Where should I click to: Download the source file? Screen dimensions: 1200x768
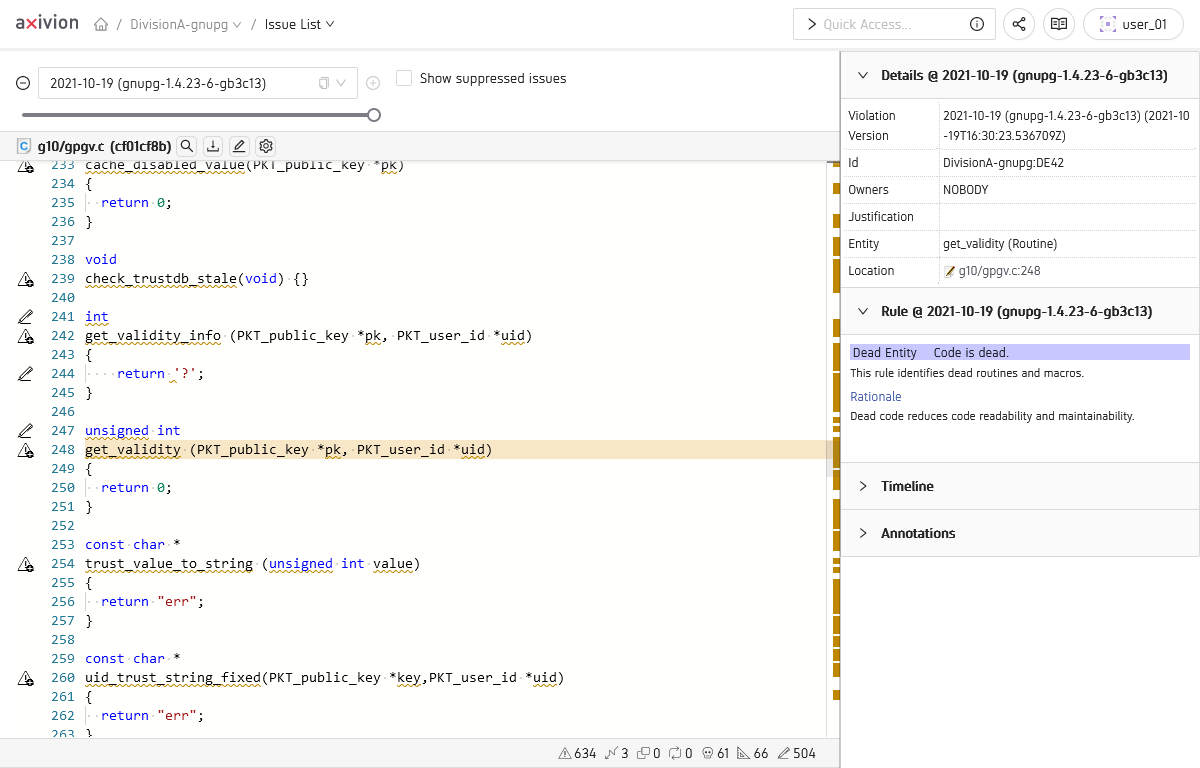point(213,146)
